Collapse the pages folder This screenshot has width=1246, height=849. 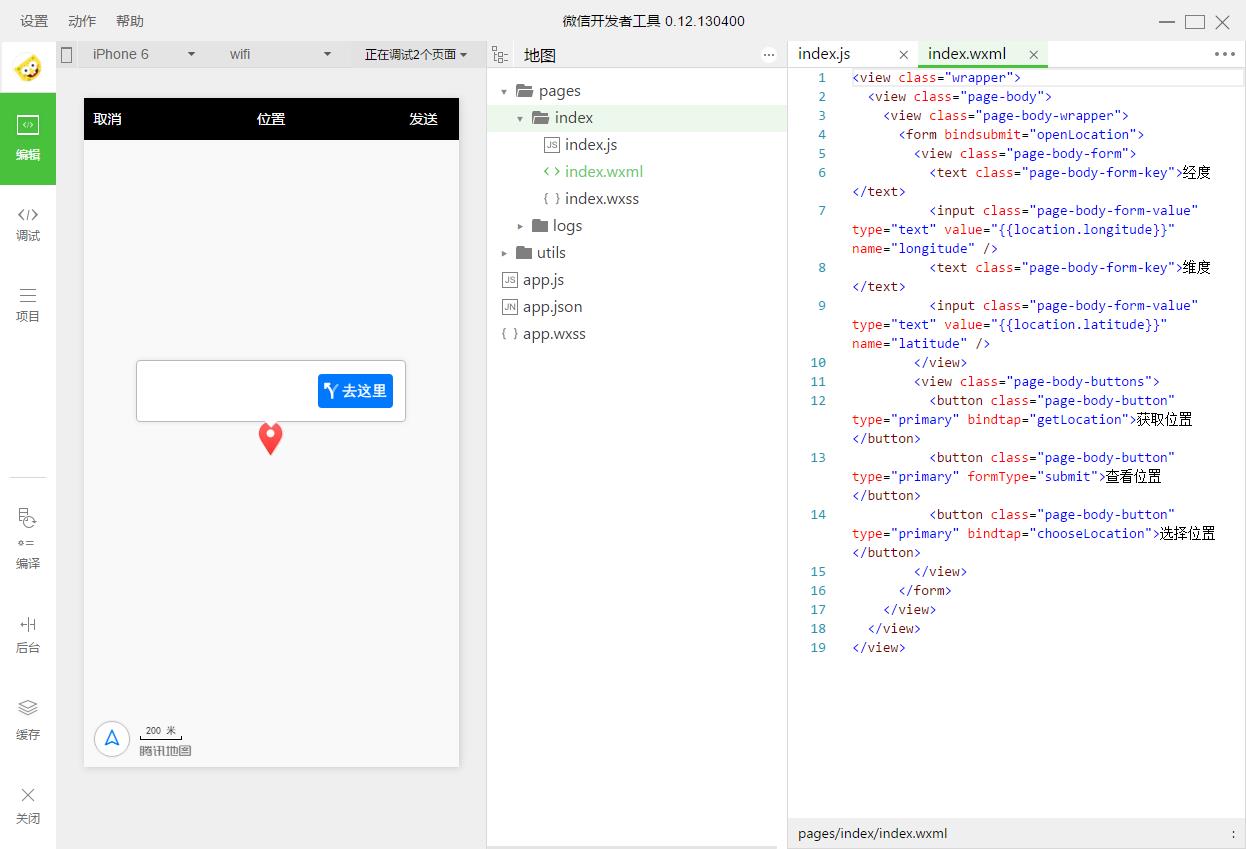[x=504, y=91]
